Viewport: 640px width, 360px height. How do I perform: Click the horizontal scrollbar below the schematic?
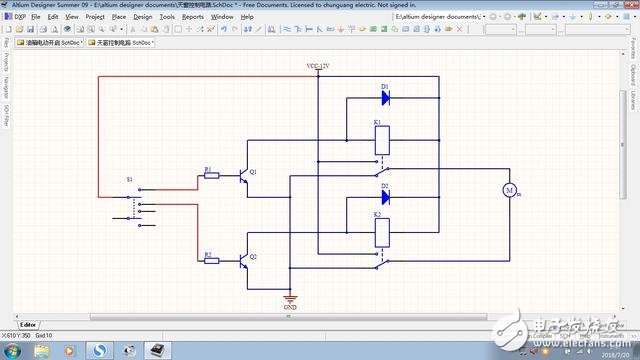click(x=288, y=316)
